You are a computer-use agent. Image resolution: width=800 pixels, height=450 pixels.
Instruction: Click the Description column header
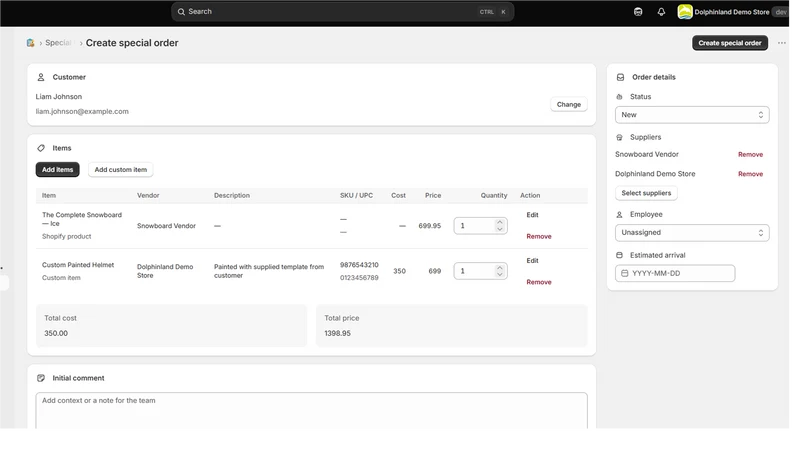(x=232, y=195)
